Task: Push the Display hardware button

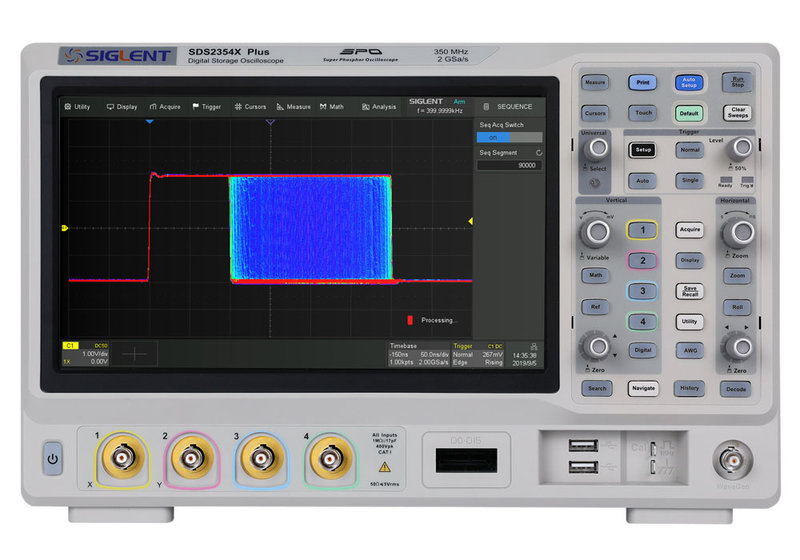Action: coord(690,260)
